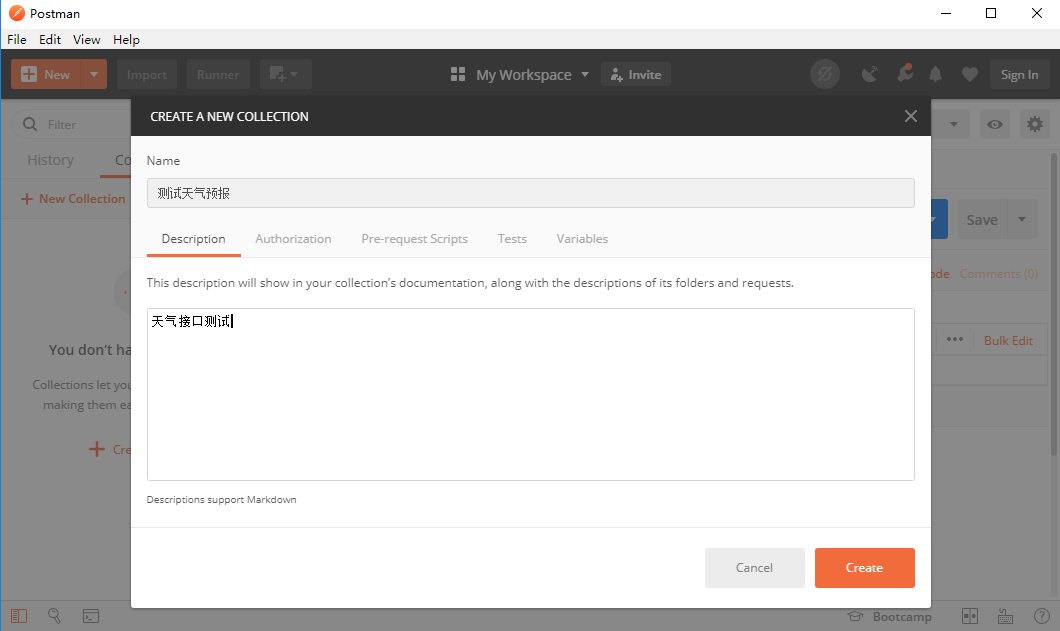The width and height of the screenshot is (1060, 631).
Task: Open the Comments (0) link
Action: coord(998,274)
